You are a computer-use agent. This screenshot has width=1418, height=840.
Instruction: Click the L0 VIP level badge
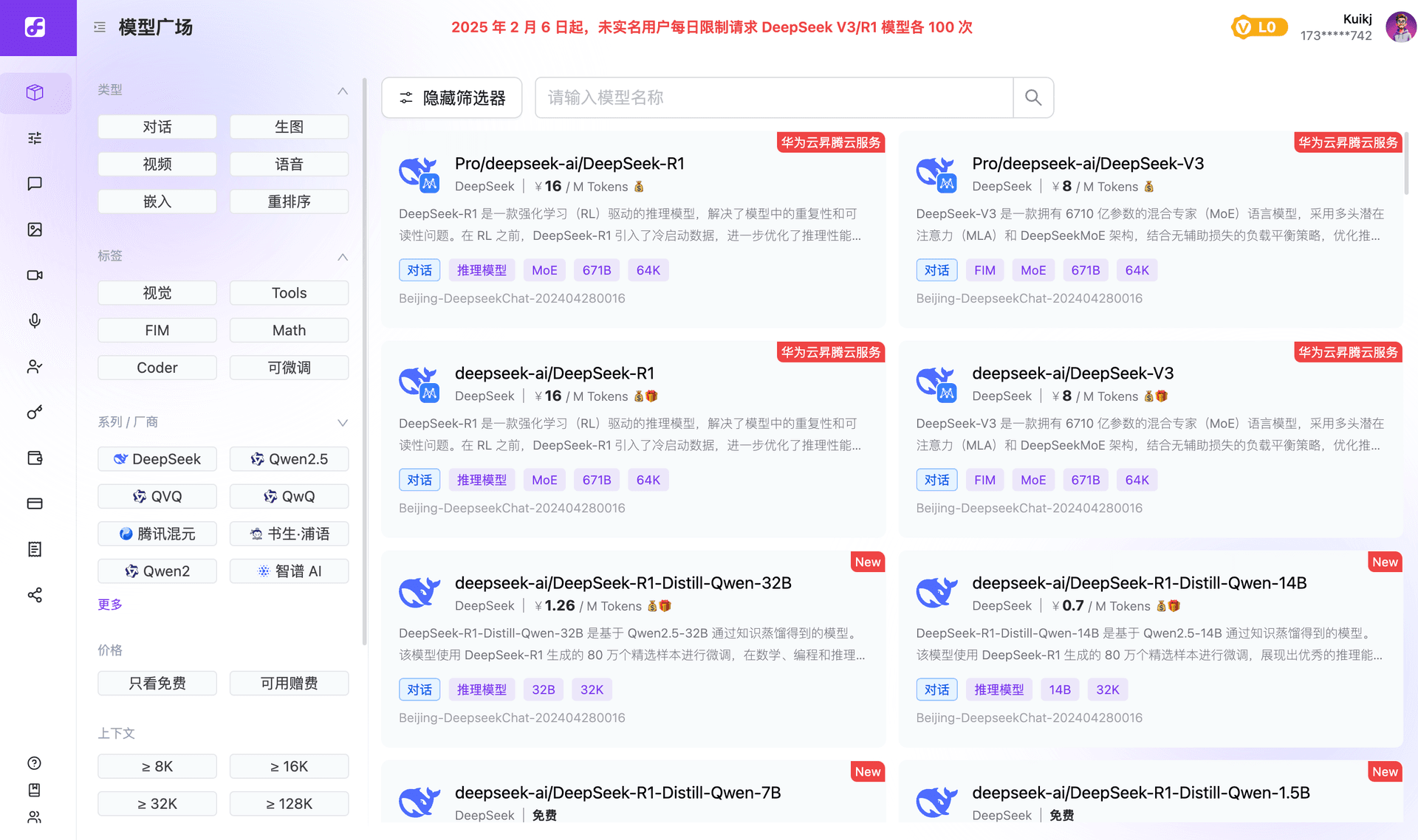point(1259,27)
